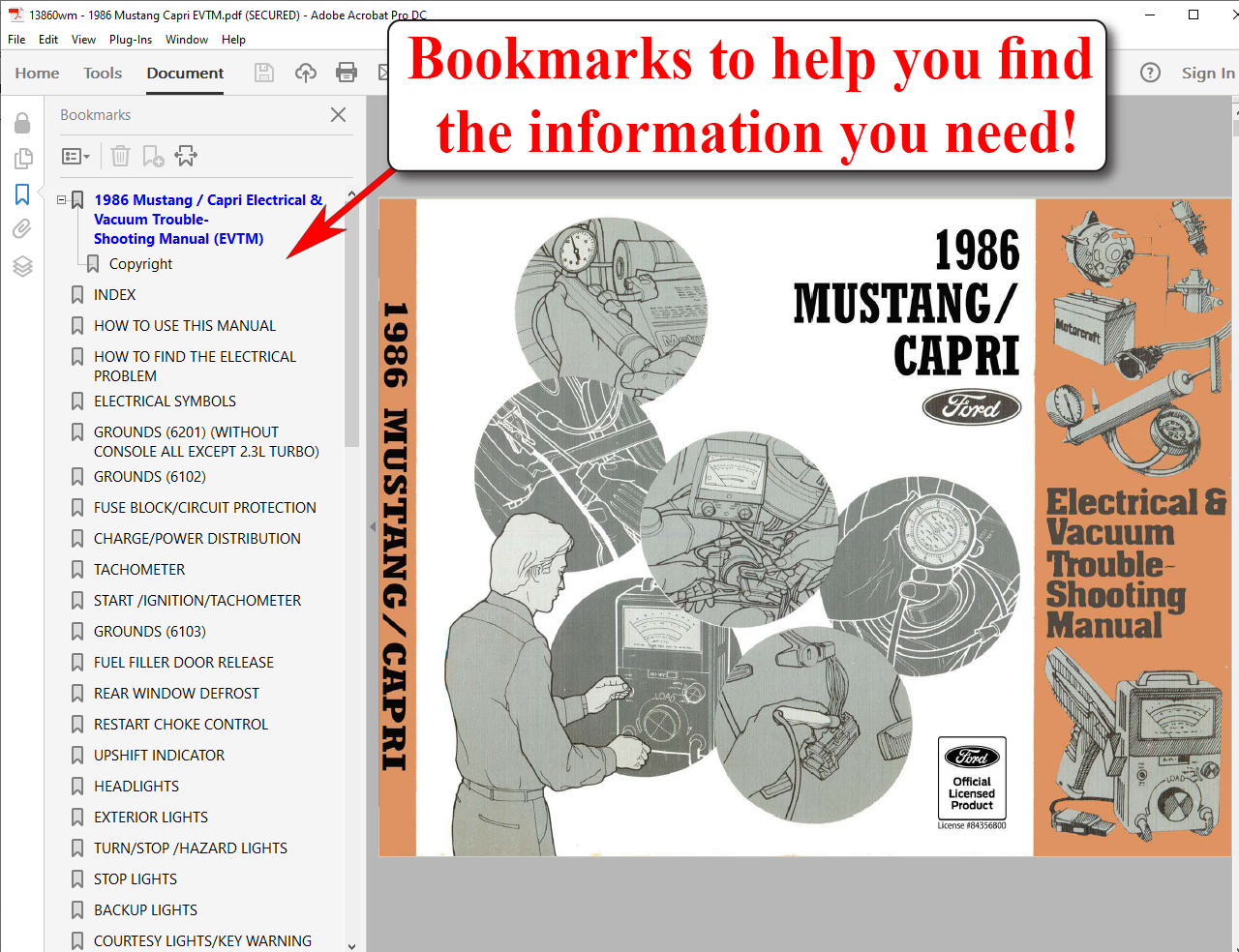Open the Attachments paperclip panel icon
Image resolution: width=1239 pixels, height=952 pixels.
coord(22,229)
